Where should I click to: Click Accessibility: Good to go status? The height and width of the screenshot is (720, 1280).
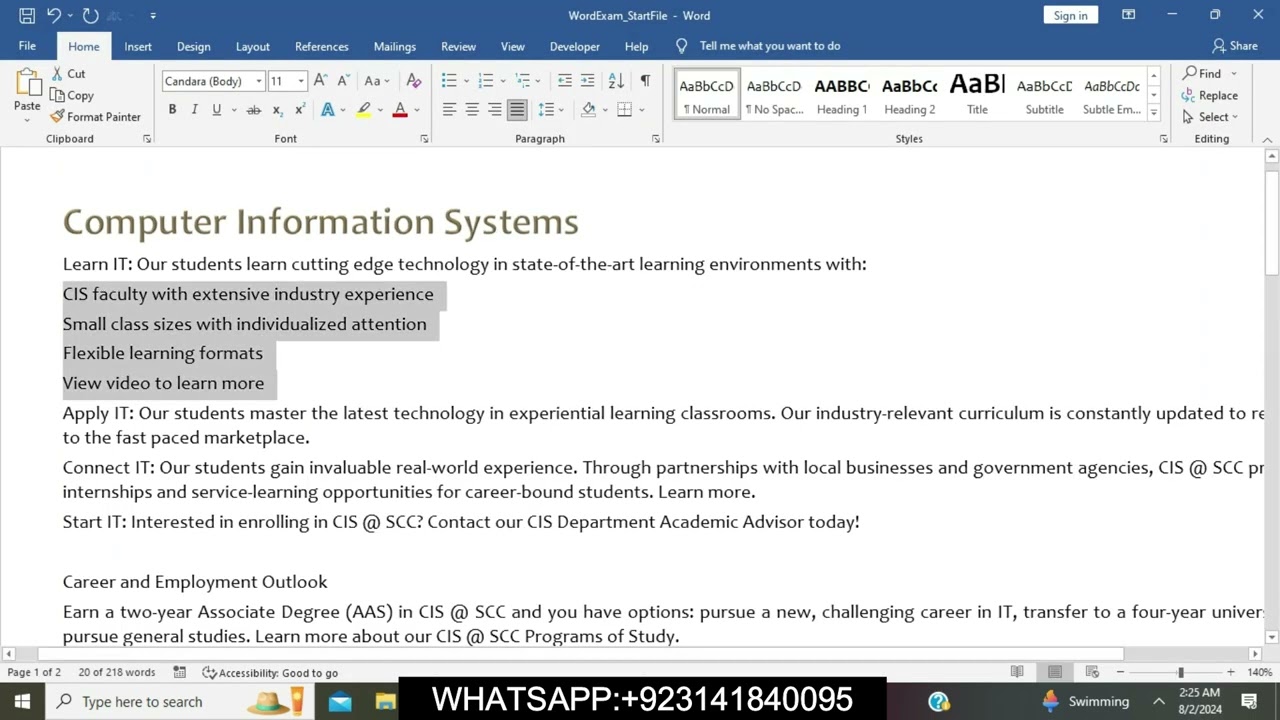(270, 673)
